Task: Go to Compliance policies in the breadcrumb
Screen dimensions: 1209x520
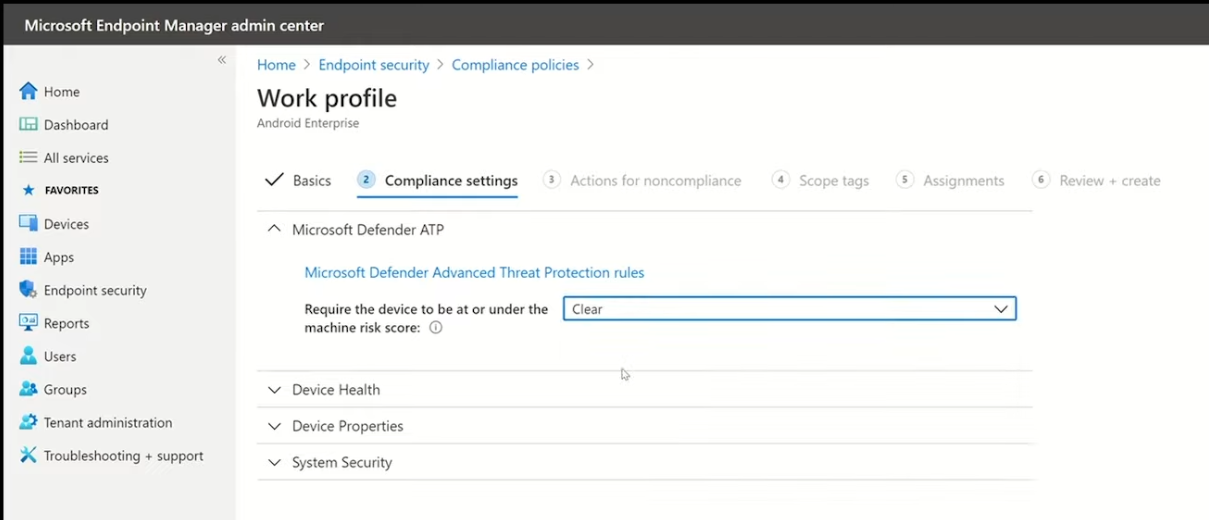Action: (515, 64)
